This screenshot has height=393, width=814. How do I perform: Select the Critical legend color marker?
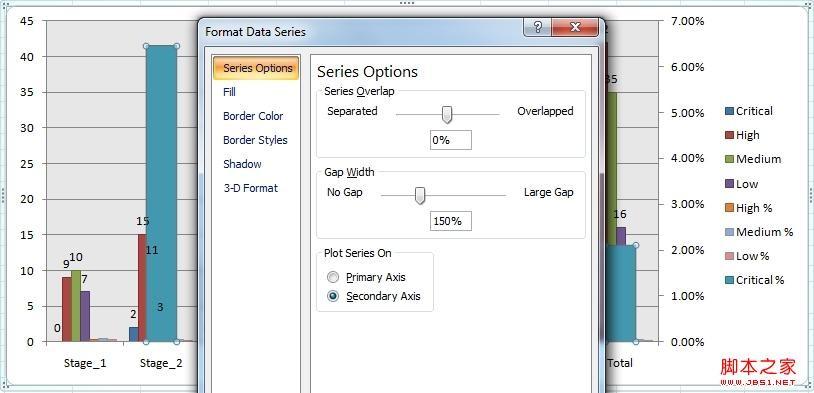729,111
